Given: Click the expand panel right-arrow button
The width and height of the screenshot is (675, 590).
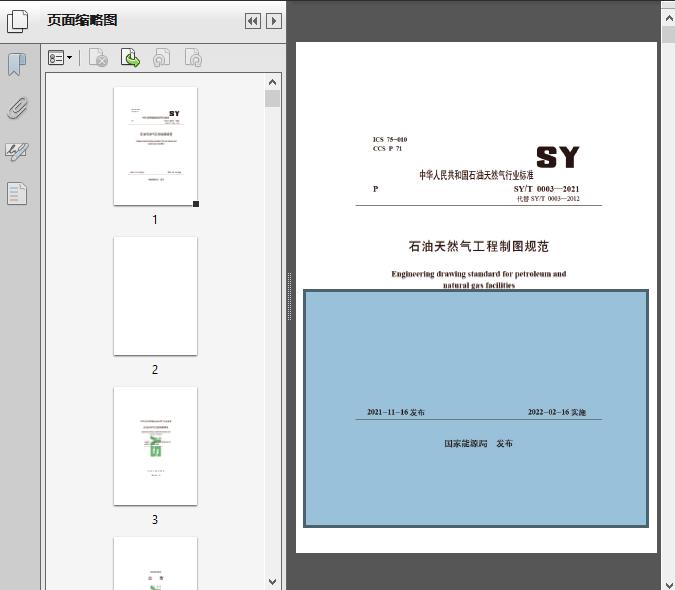Looking at the screenshot, I should pyautogui.click(x=274, y=21).
